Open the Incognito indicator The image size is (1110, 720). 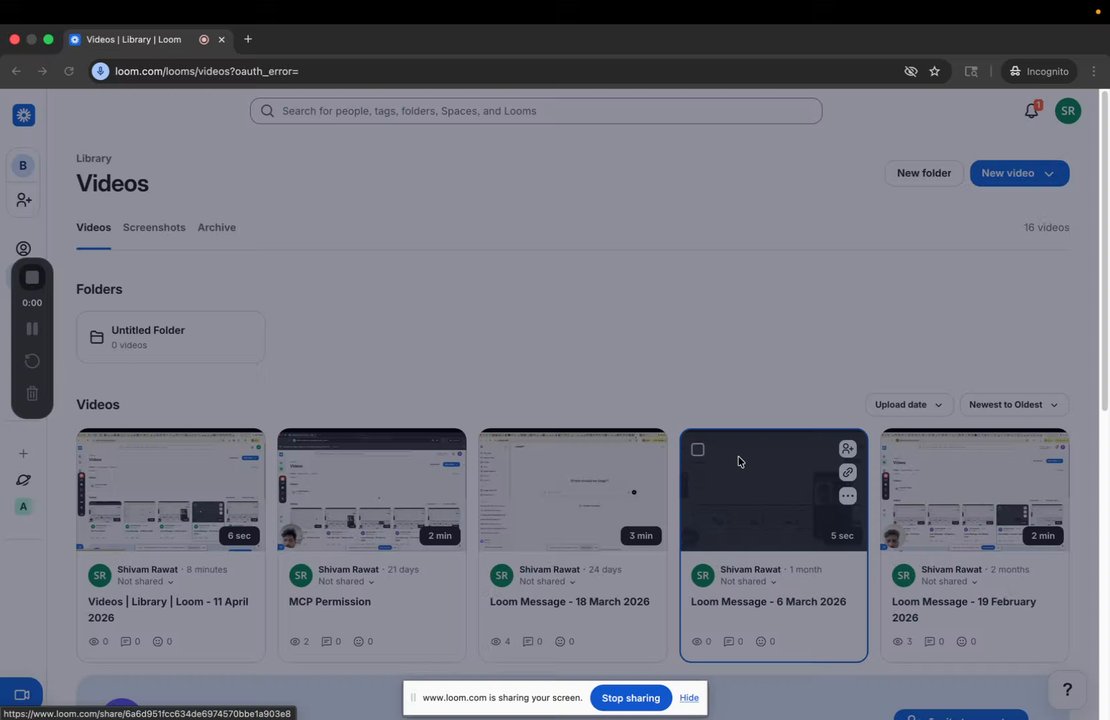[x=1039, y=72]
